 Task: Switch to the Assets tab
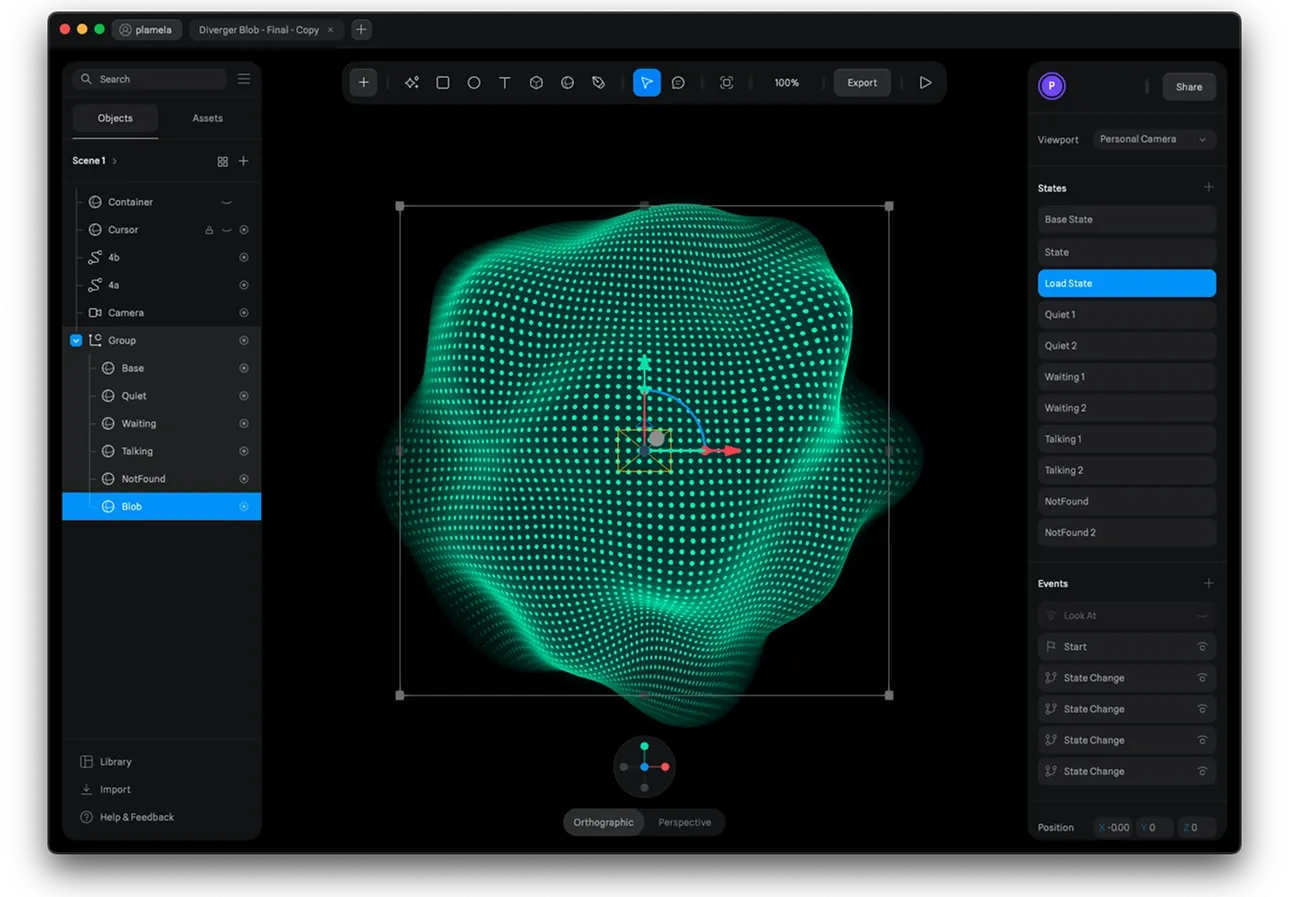(207, 118)
